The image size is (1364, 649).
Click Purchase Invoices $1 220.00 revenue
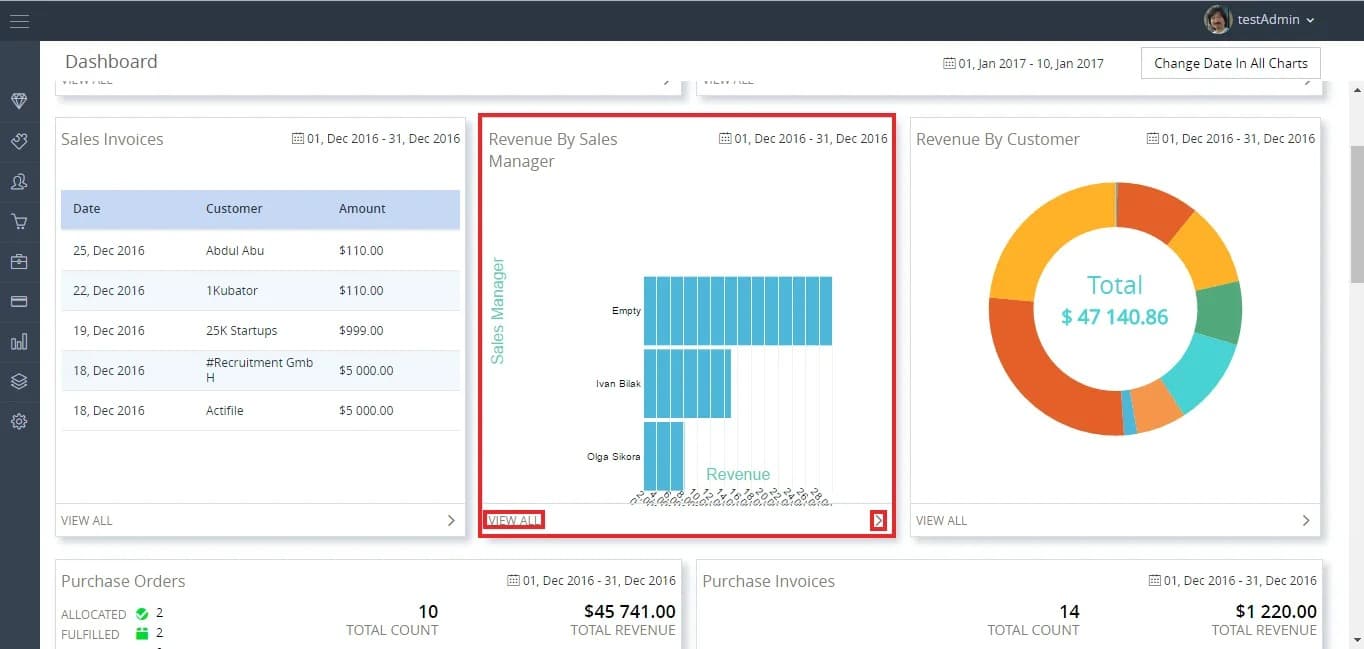[1276, 611]
